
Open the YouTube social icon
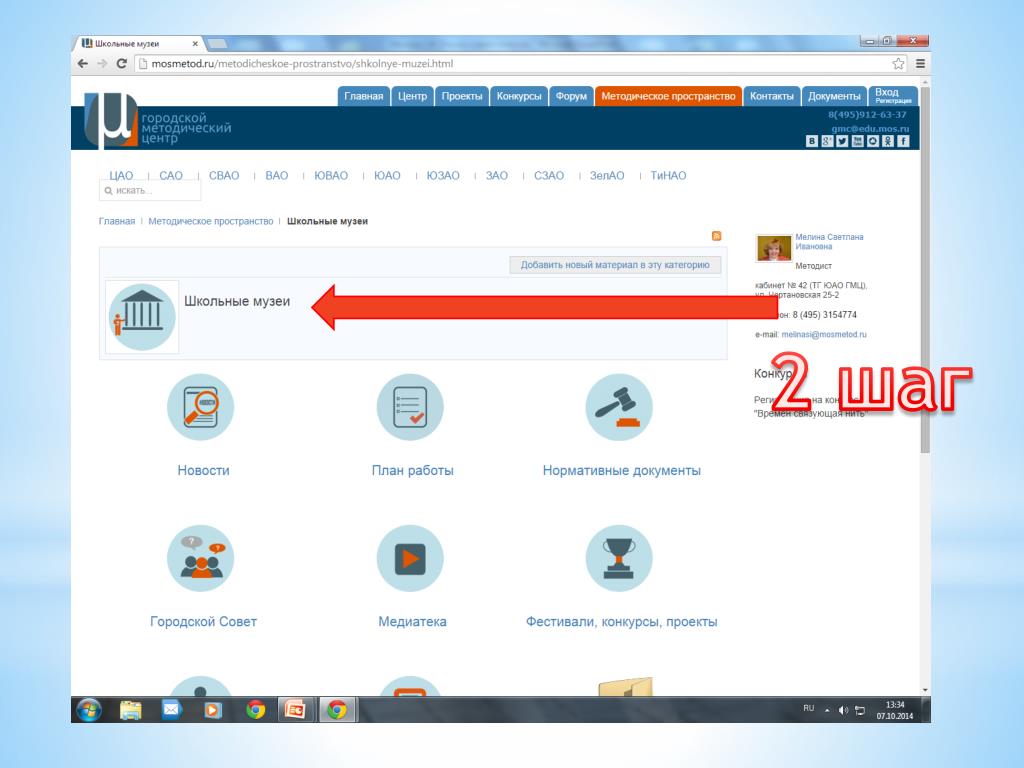tap(857, 141)
